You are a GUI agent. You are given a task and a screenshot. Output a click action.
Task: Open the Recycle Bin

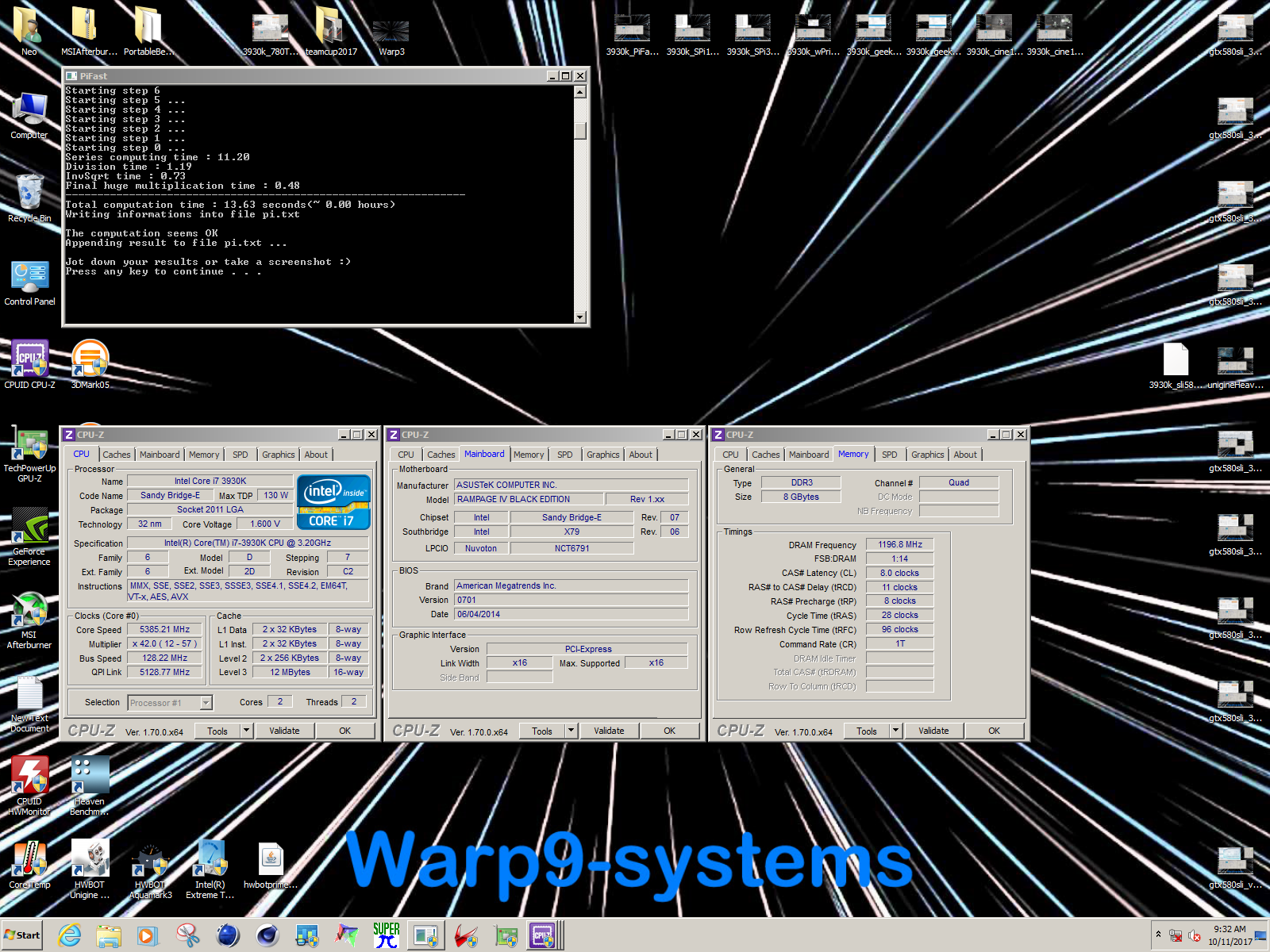pos(29,198)
